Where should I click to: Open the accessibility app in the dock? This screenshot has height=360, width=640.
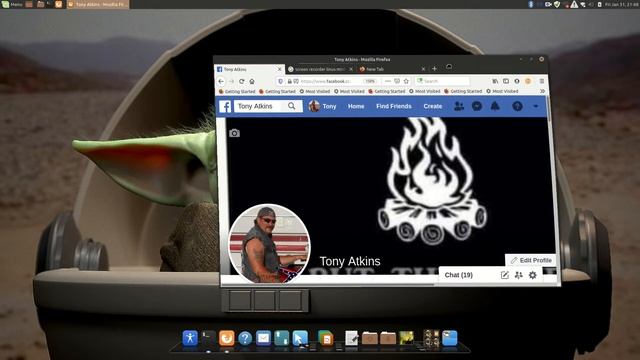190,338
